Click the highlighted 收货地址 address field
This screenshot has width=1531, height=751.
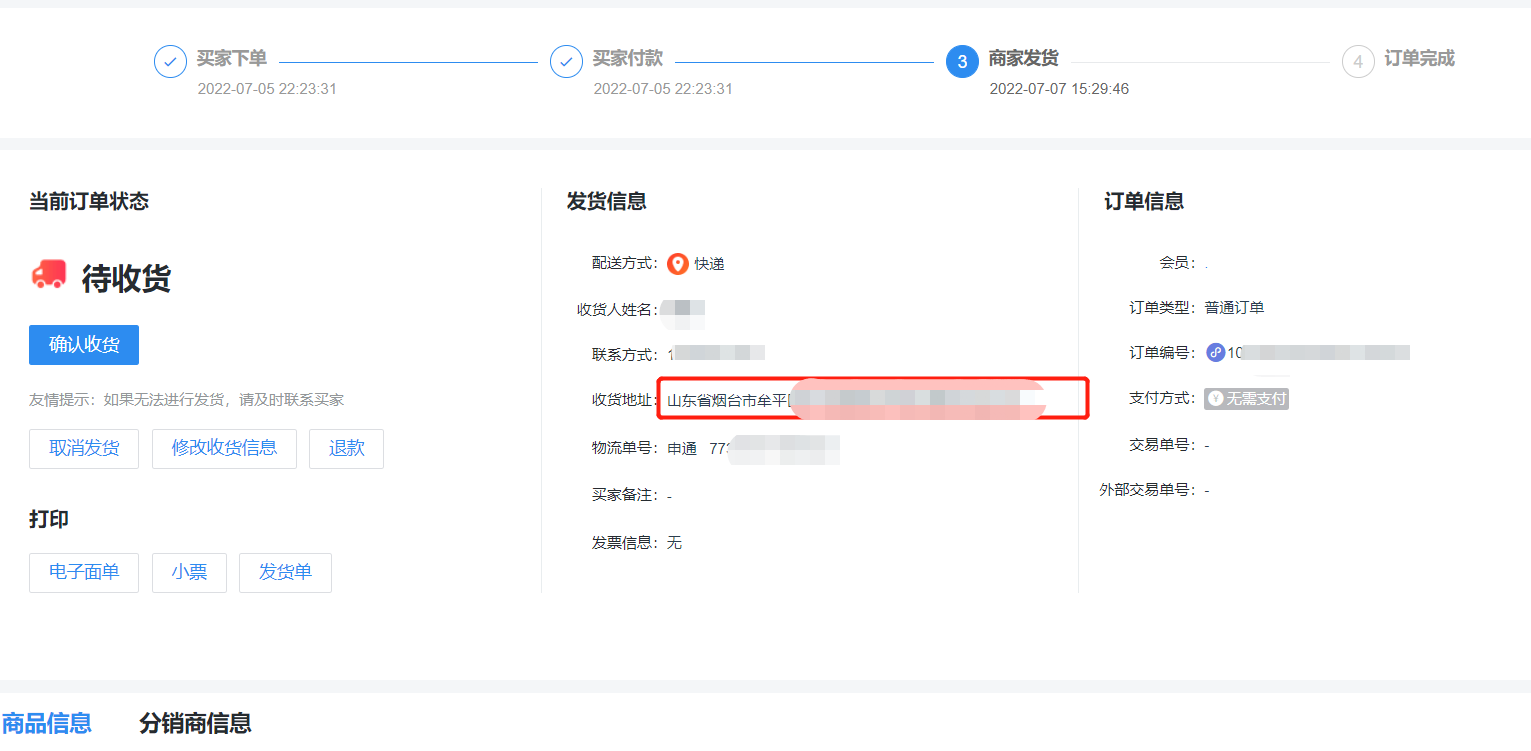pos(872,399)
